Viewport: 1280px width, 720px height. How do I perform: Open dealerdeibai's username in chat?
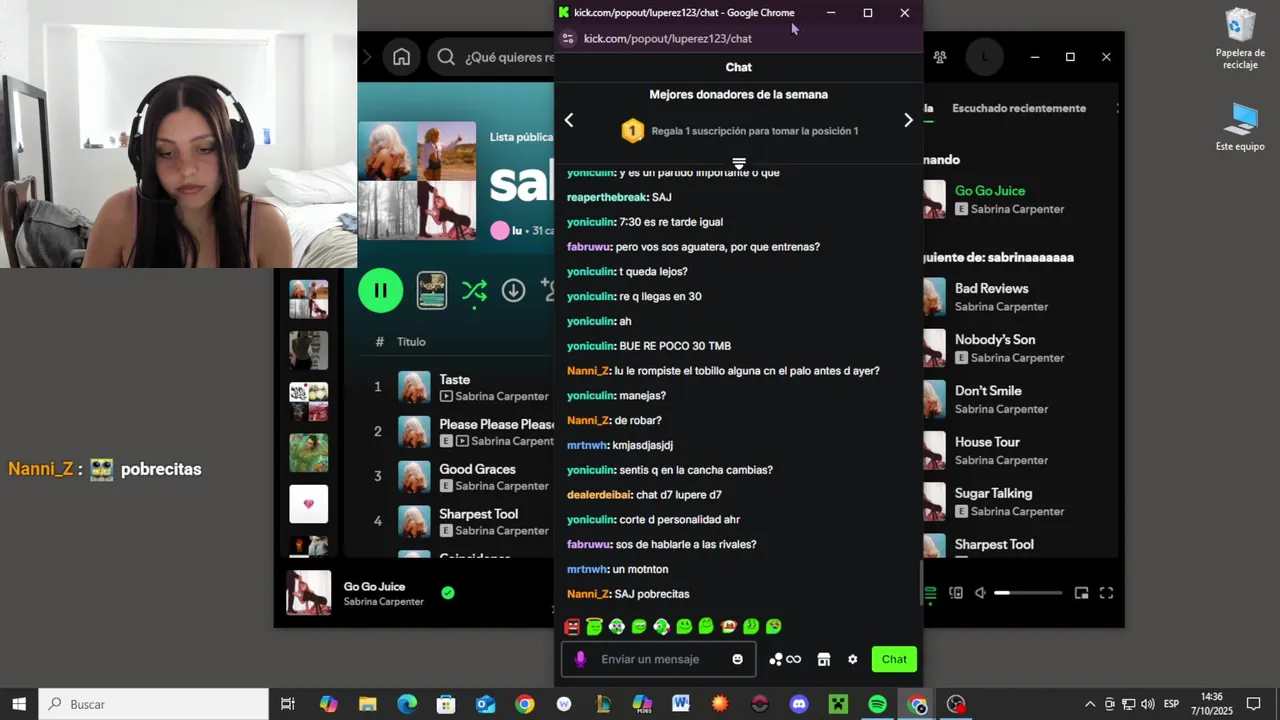point(599,495)
